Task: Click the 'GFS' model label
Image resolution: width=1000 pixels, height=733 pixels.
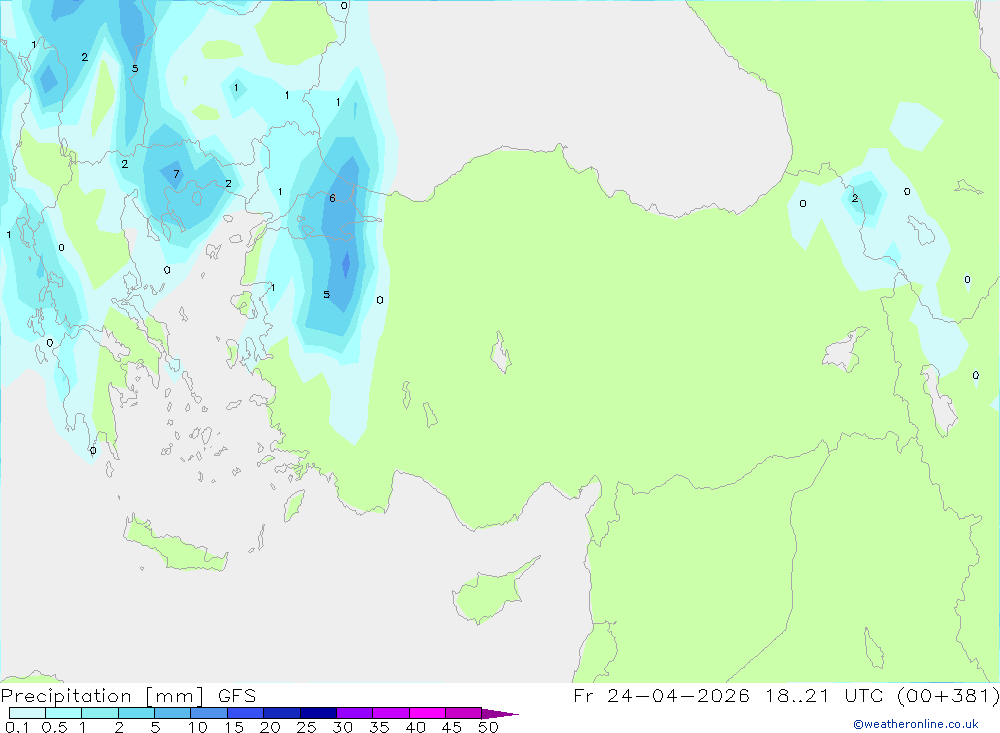Action: (x=237, y=696)
